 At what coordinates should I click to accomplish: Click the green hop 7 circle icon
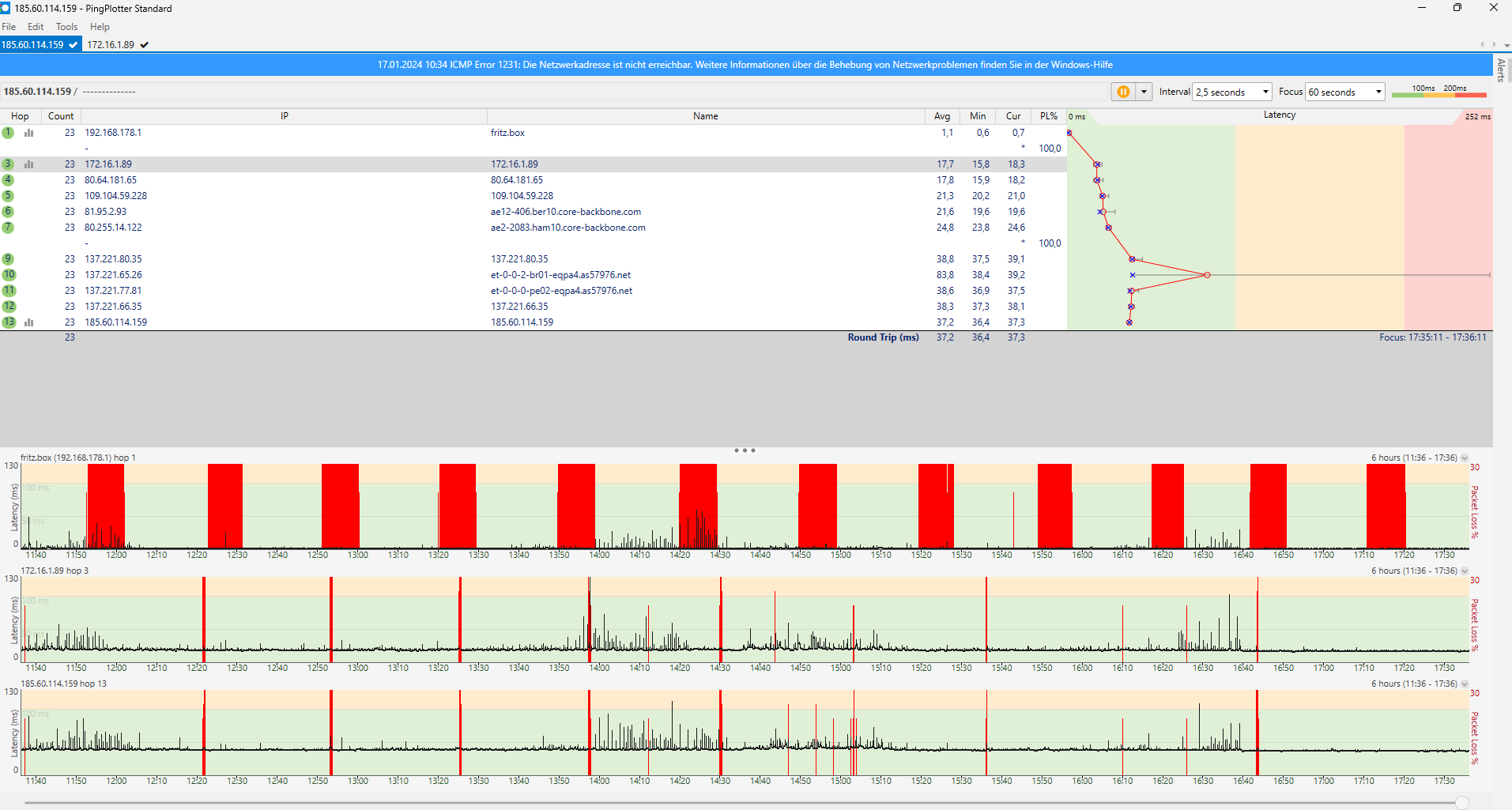click(x=8, y=228)
